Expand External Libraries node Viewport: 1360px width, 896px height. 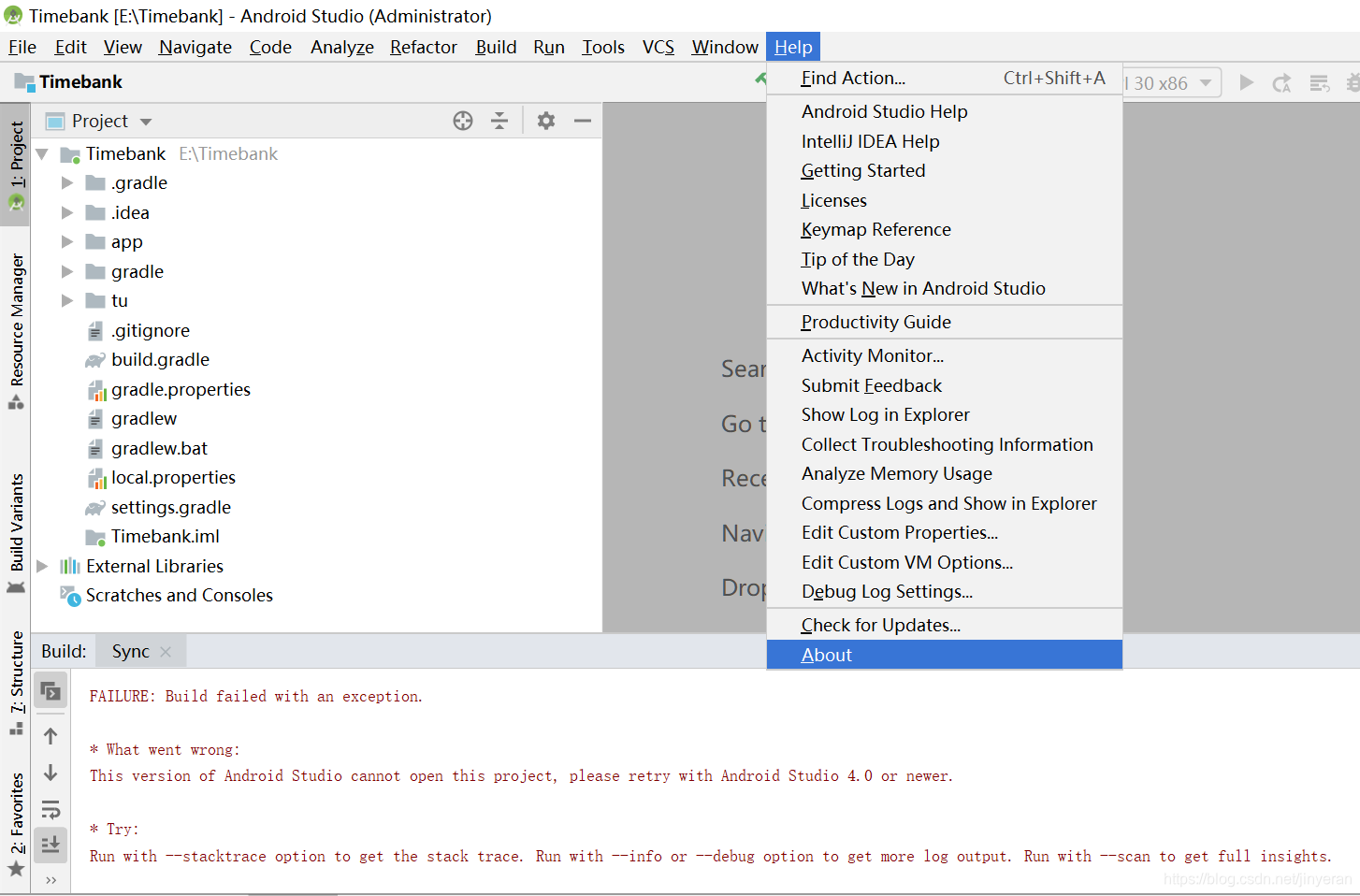[x=42, y=566]
